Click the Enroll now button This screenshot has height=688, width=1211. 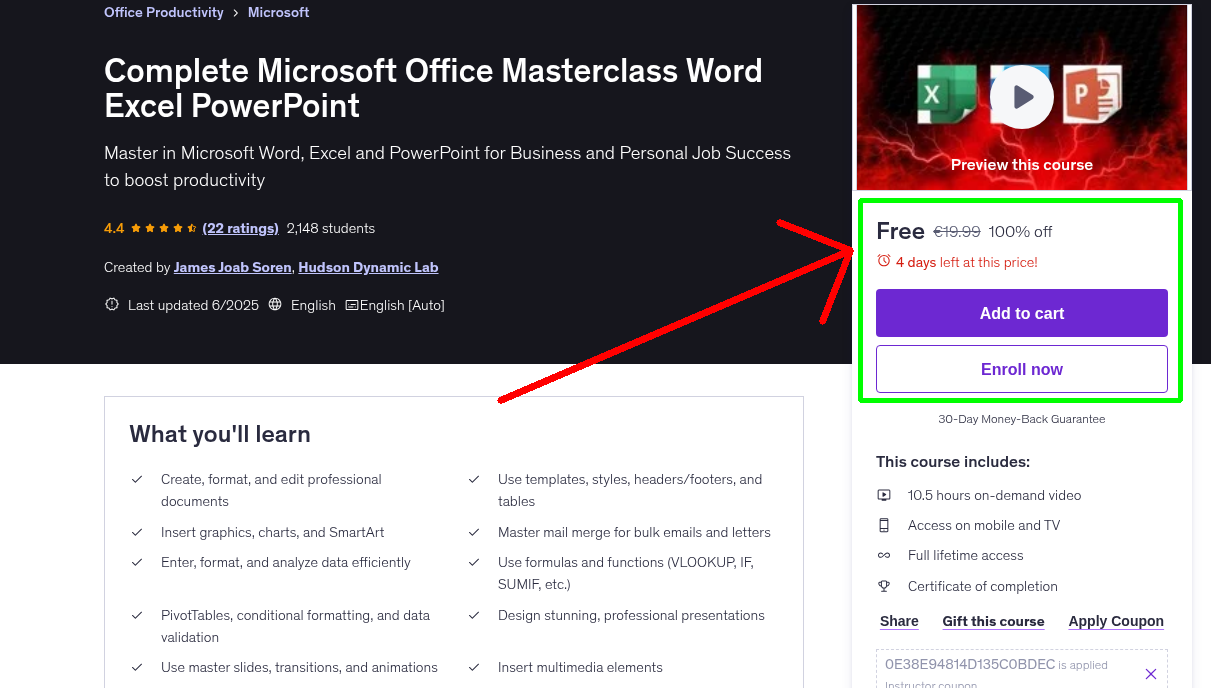click(1022, 369)
